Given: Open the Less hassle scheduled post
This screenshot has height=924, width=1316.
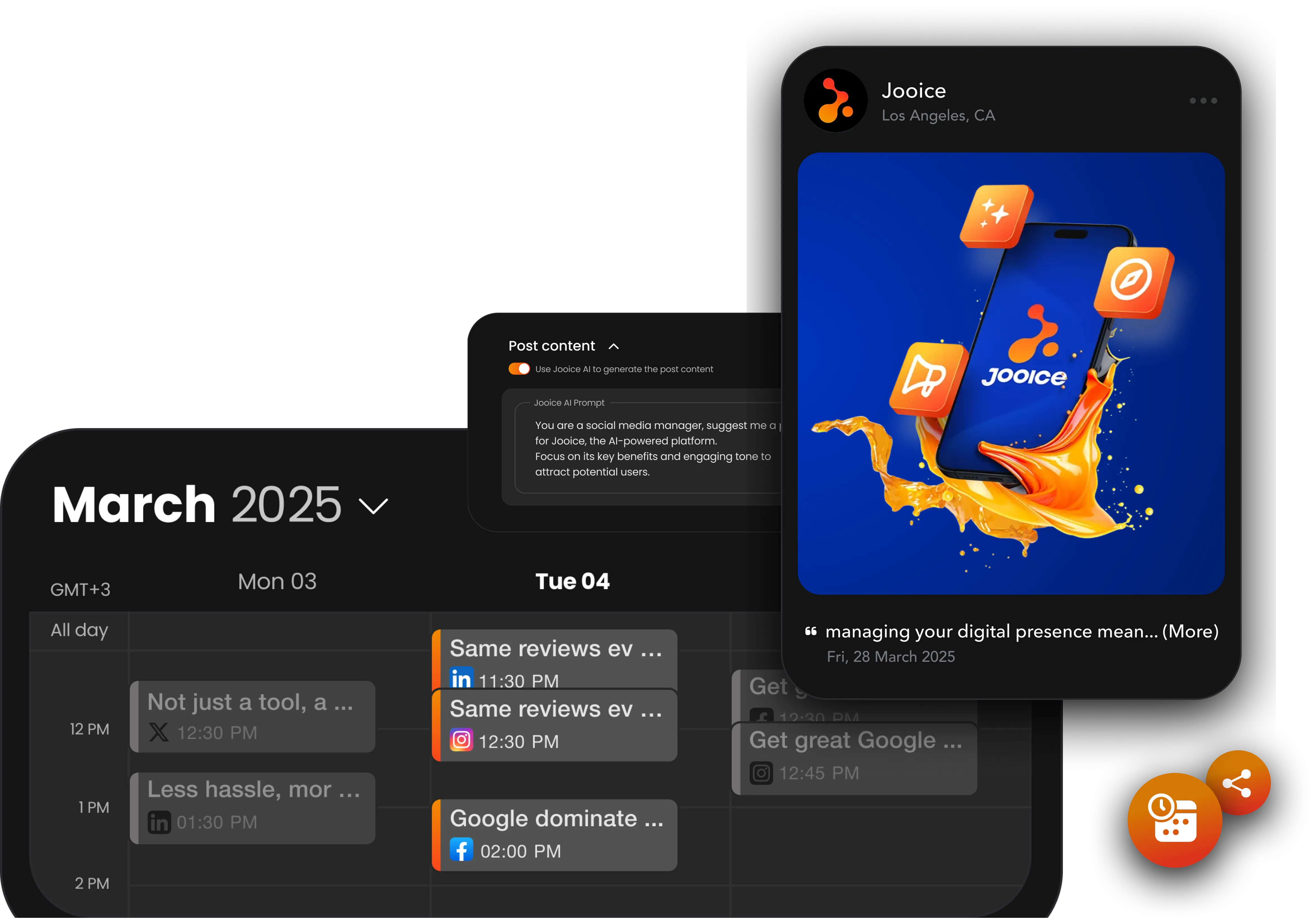Looking at the screenshot, I should click(x=253, y=807).
